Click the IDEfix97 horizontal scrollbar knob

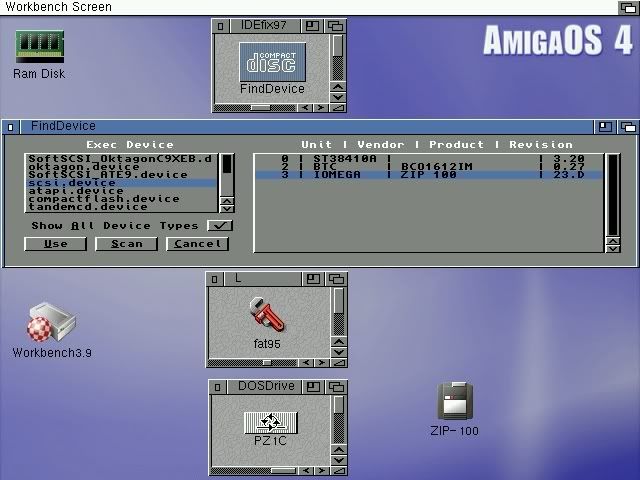pos(260,108)
